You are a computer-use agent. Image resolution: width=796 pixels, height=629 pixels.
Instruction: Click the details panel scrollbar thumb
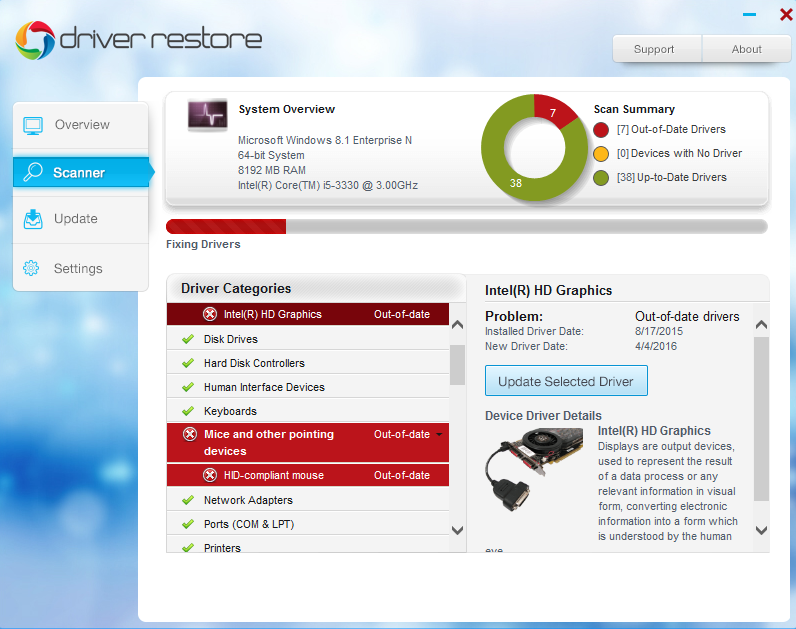point(761,419)
